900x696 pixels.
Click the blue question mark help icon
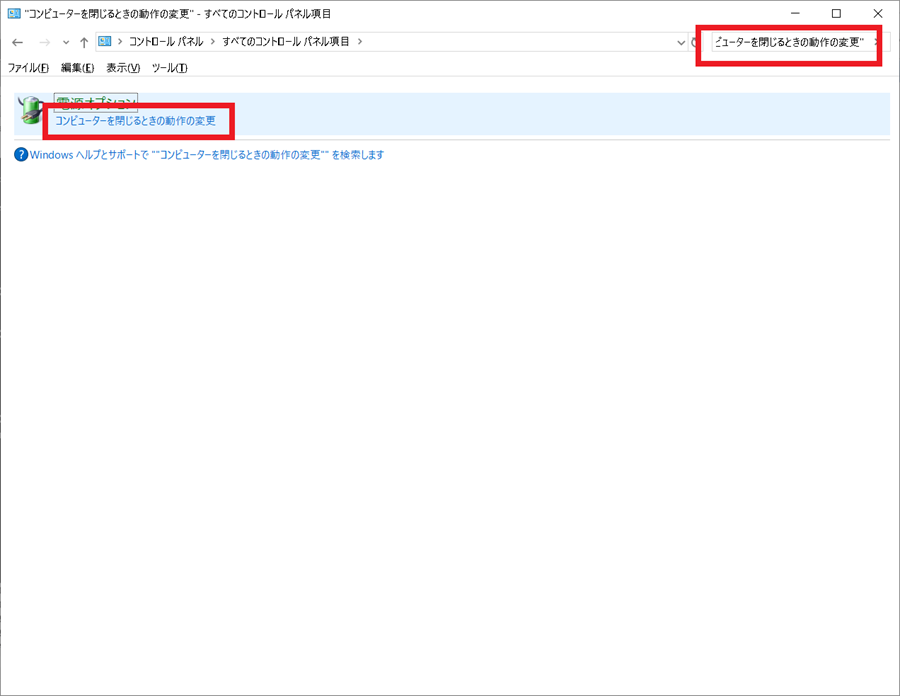pos(19,154)
